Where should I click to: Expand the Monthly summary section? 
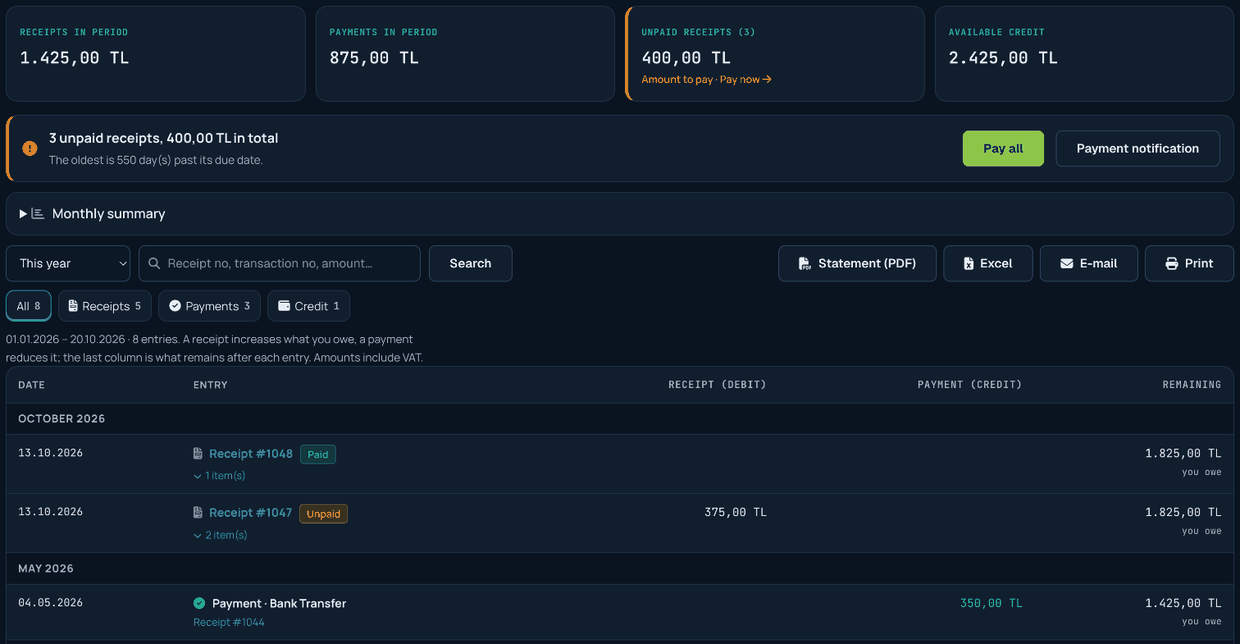620,213
